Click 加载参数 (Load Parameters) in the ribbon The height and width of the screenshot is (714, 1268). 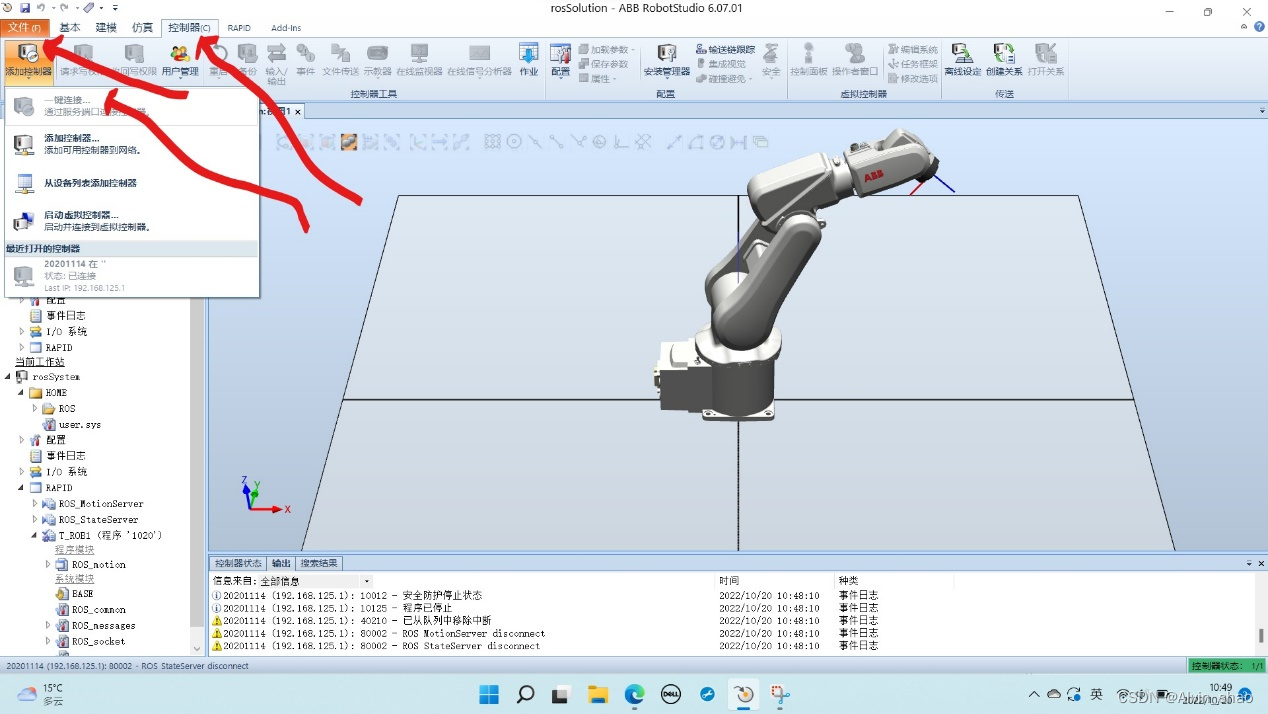(605, 49)
